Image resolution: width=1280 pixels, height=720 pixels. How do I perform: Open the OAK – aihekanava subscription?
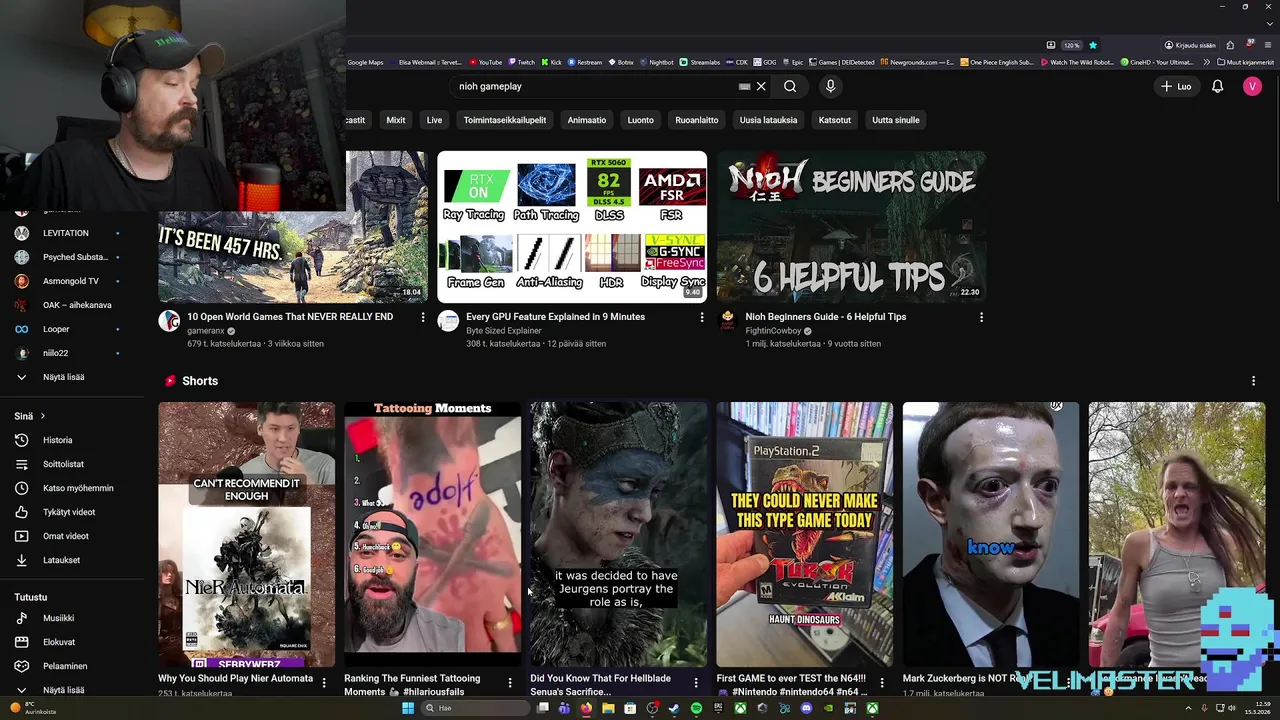coord(70,305)
